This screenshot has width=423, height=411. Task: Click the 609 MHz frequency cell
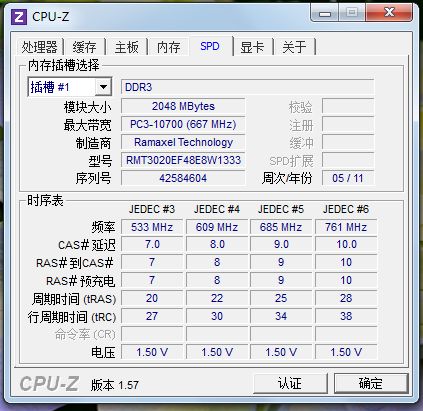click(217, 227)
